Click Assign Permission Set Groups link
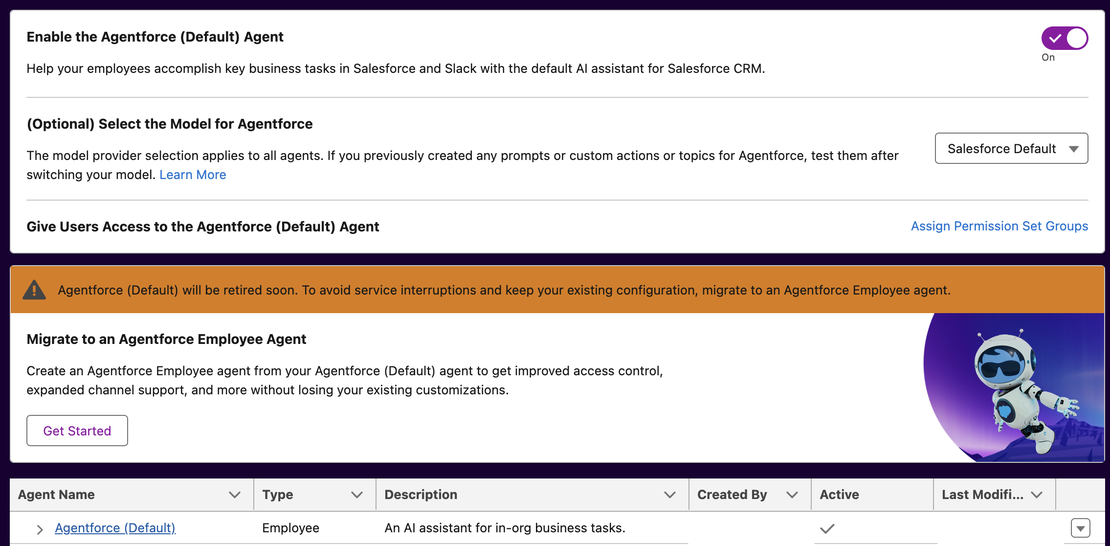Image resolution: width=1110 pixels, height=546 pixels. (x=999, y=227)
